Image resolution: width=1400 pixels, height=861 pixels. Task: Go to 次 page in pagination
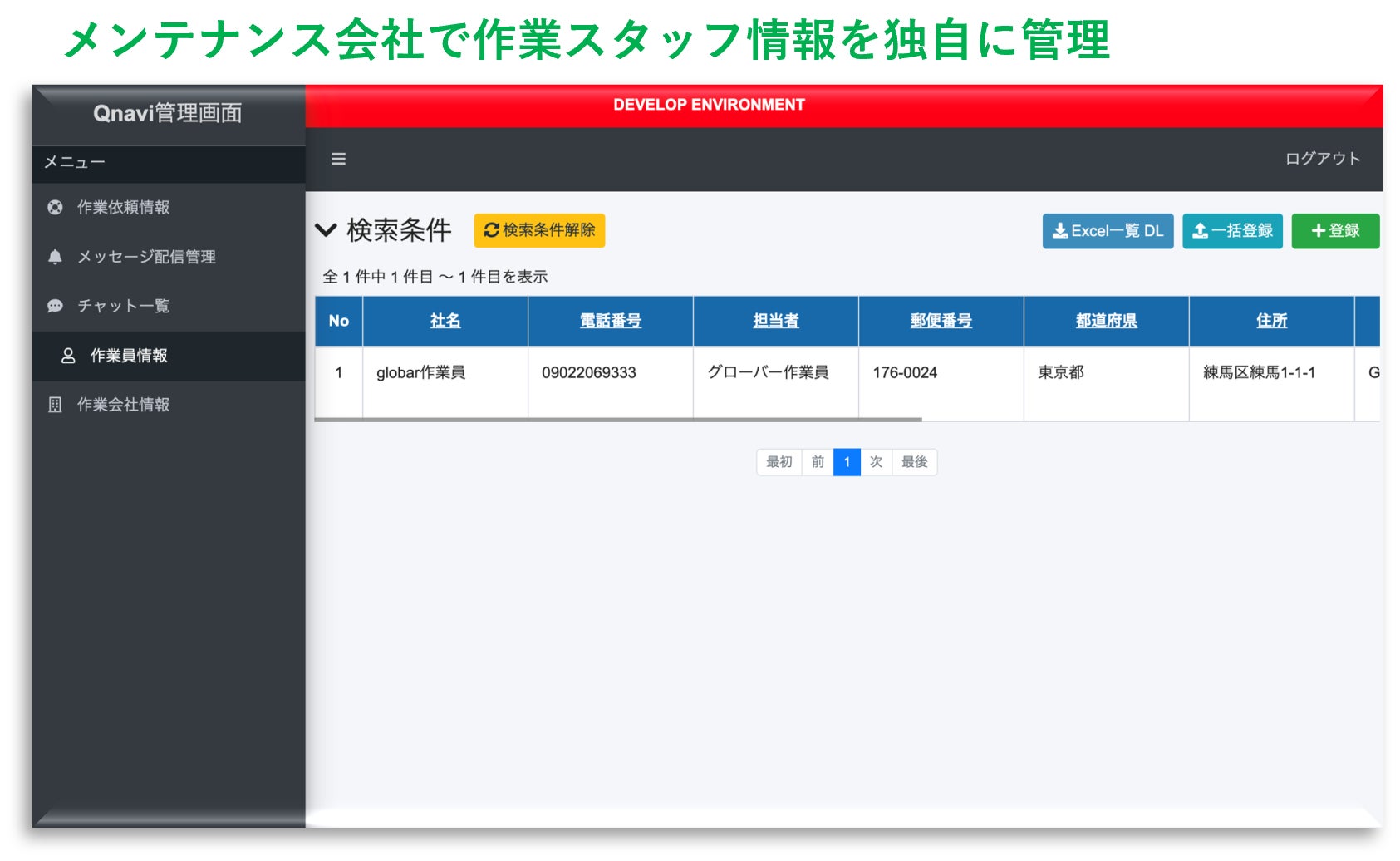876,462
